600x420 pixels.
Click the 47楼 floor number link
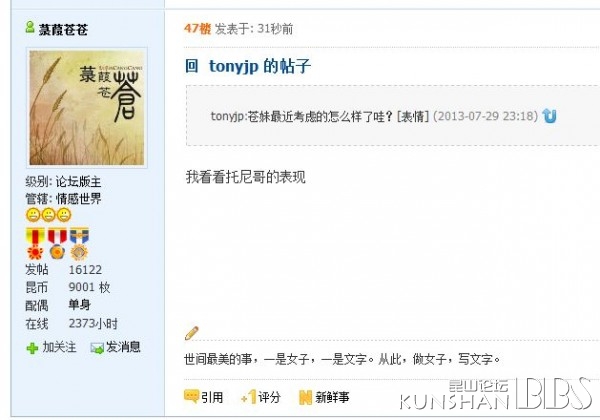(197, 28)
